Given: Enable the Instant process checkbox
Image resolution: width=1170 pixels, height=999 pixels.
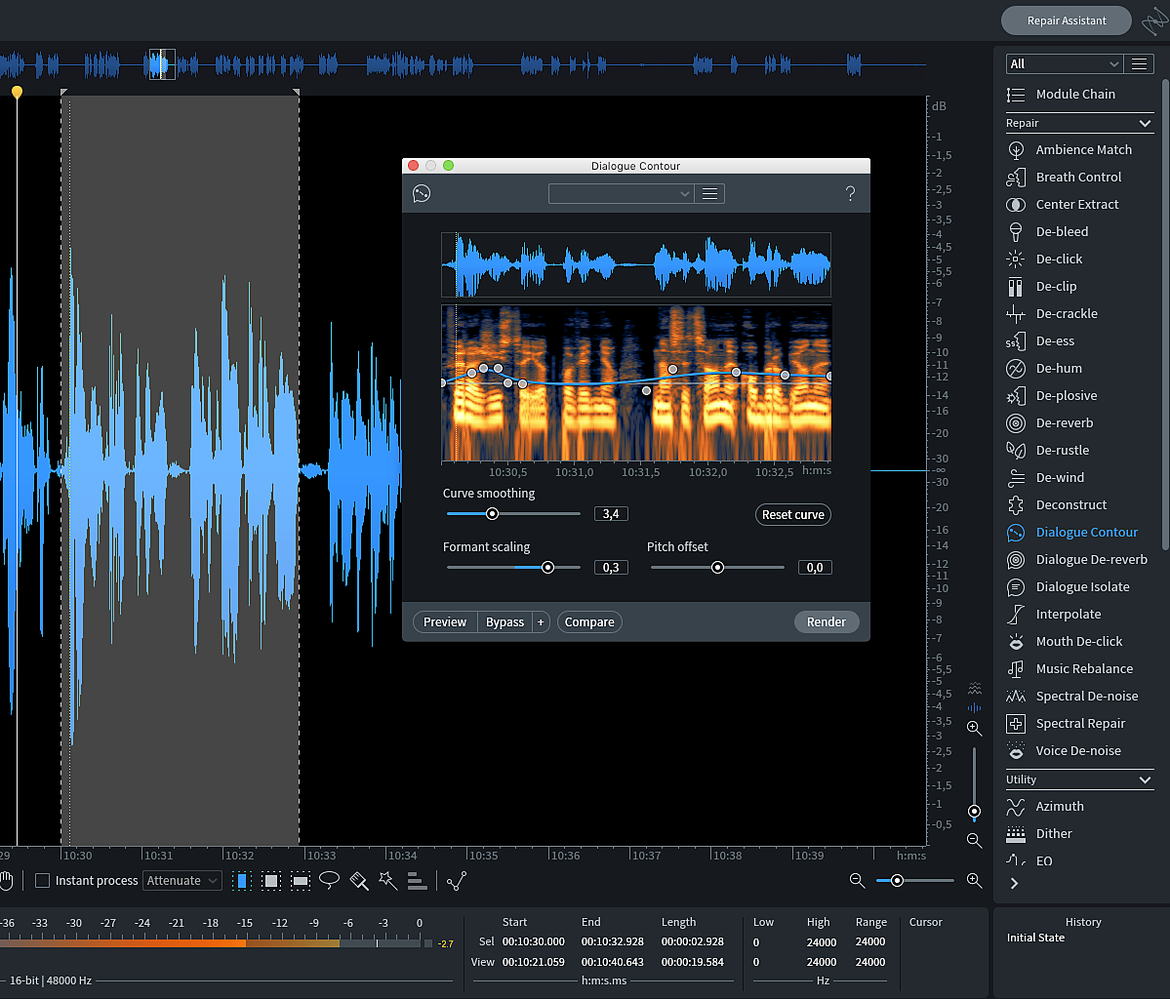Looking at the screenshot, I should 43,881.
